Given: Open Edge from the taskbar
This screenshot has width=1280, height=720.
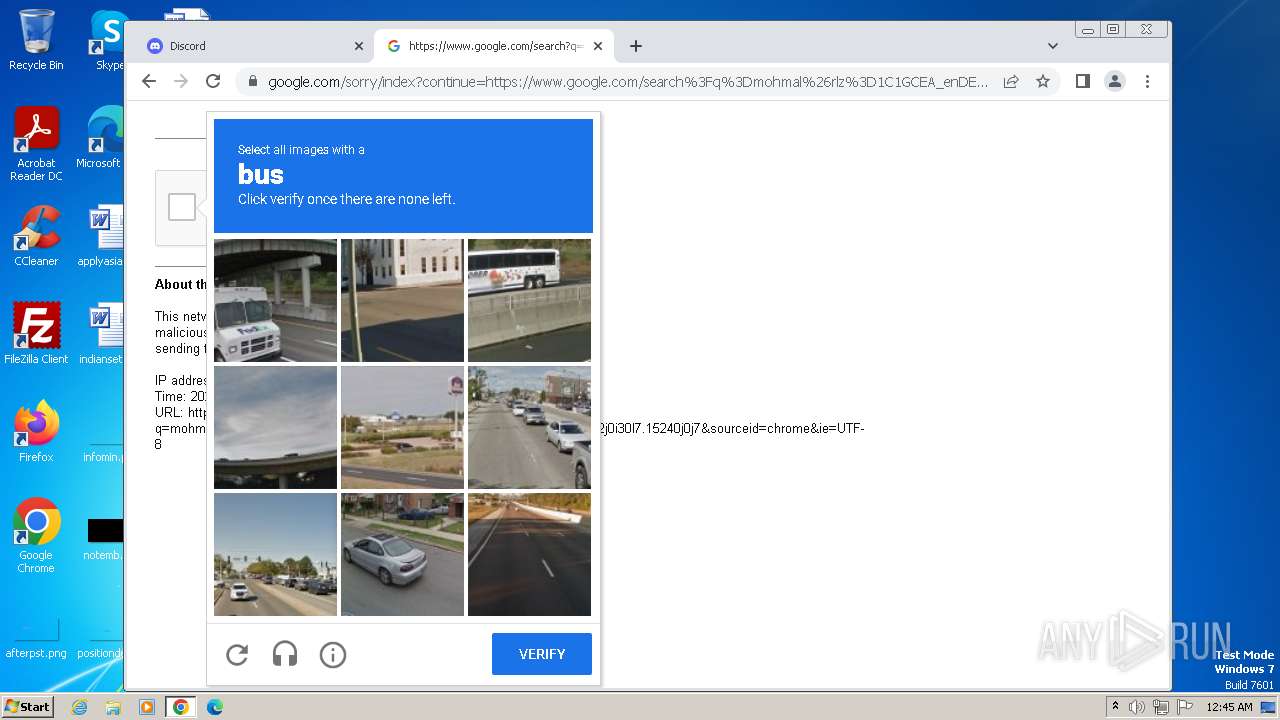Looking at the screenshot, I should pos(214,707).
